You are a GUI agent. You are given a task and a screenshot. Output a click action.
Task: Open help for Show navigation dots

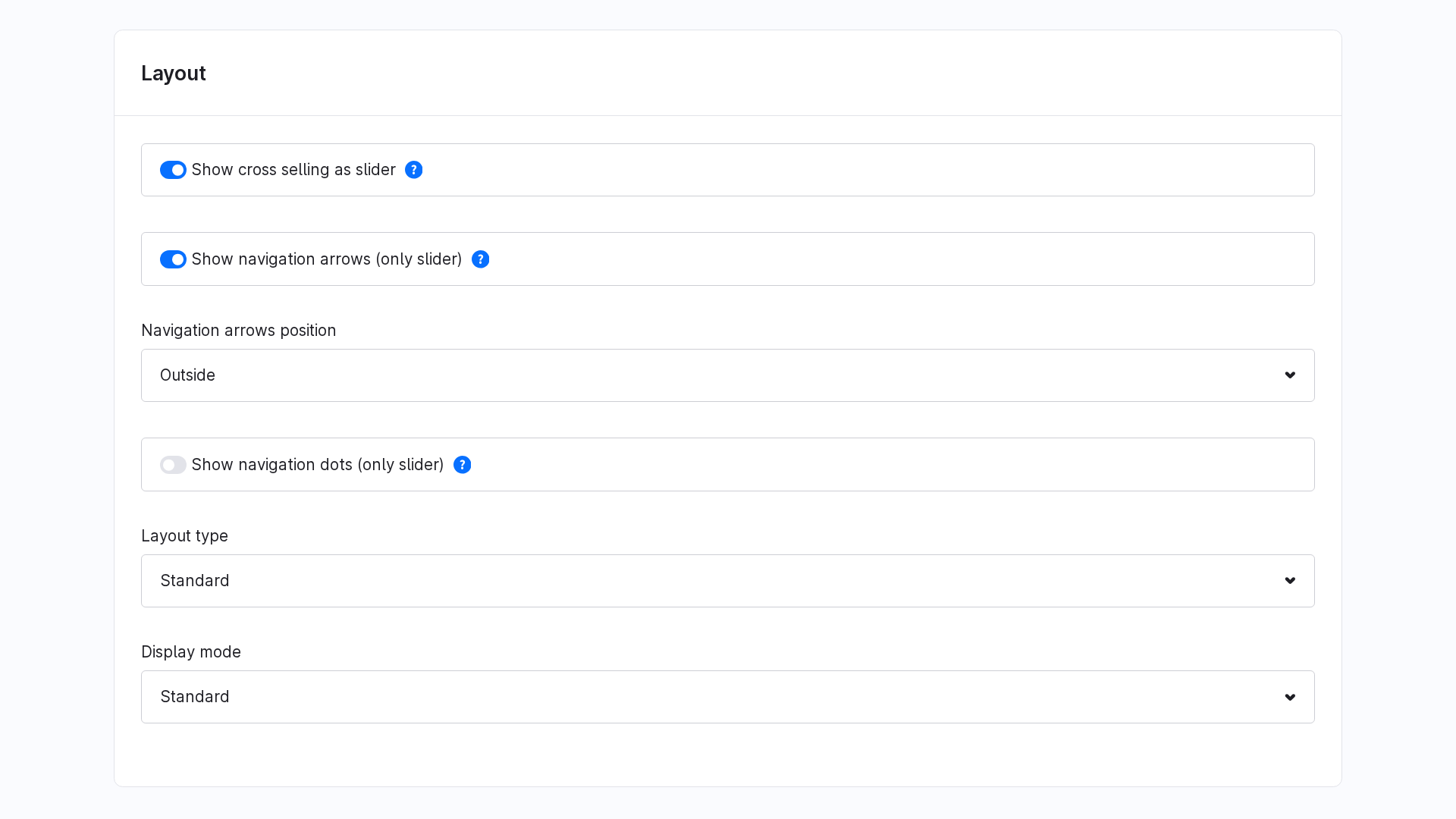pos(462,465)
